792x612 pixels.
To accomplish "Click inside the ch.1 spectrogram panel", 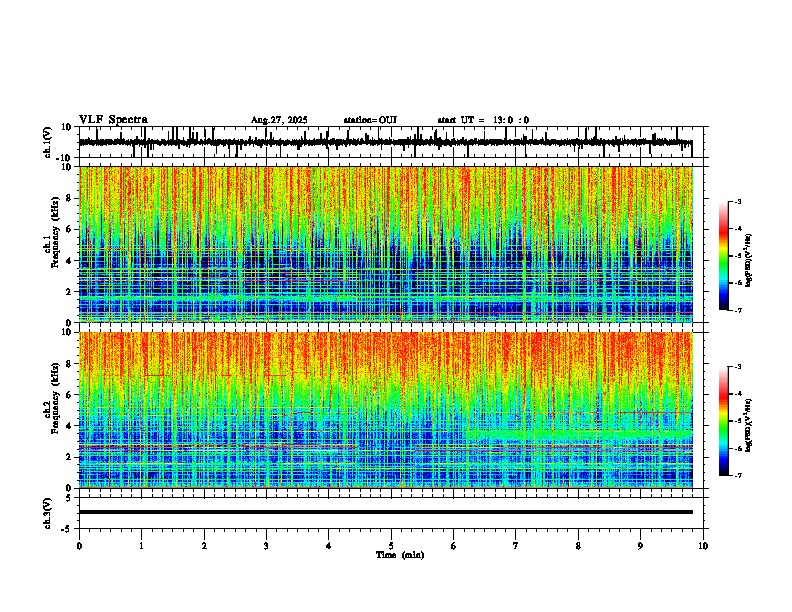I will (385, 244).
